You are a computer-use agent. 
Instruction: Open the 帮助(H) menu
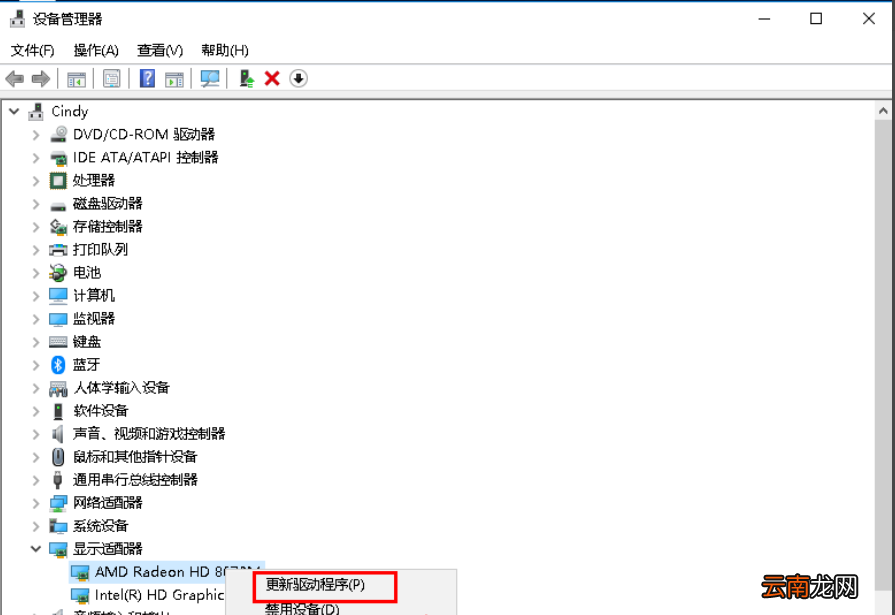pyautogui.click(x=225, y=50)
